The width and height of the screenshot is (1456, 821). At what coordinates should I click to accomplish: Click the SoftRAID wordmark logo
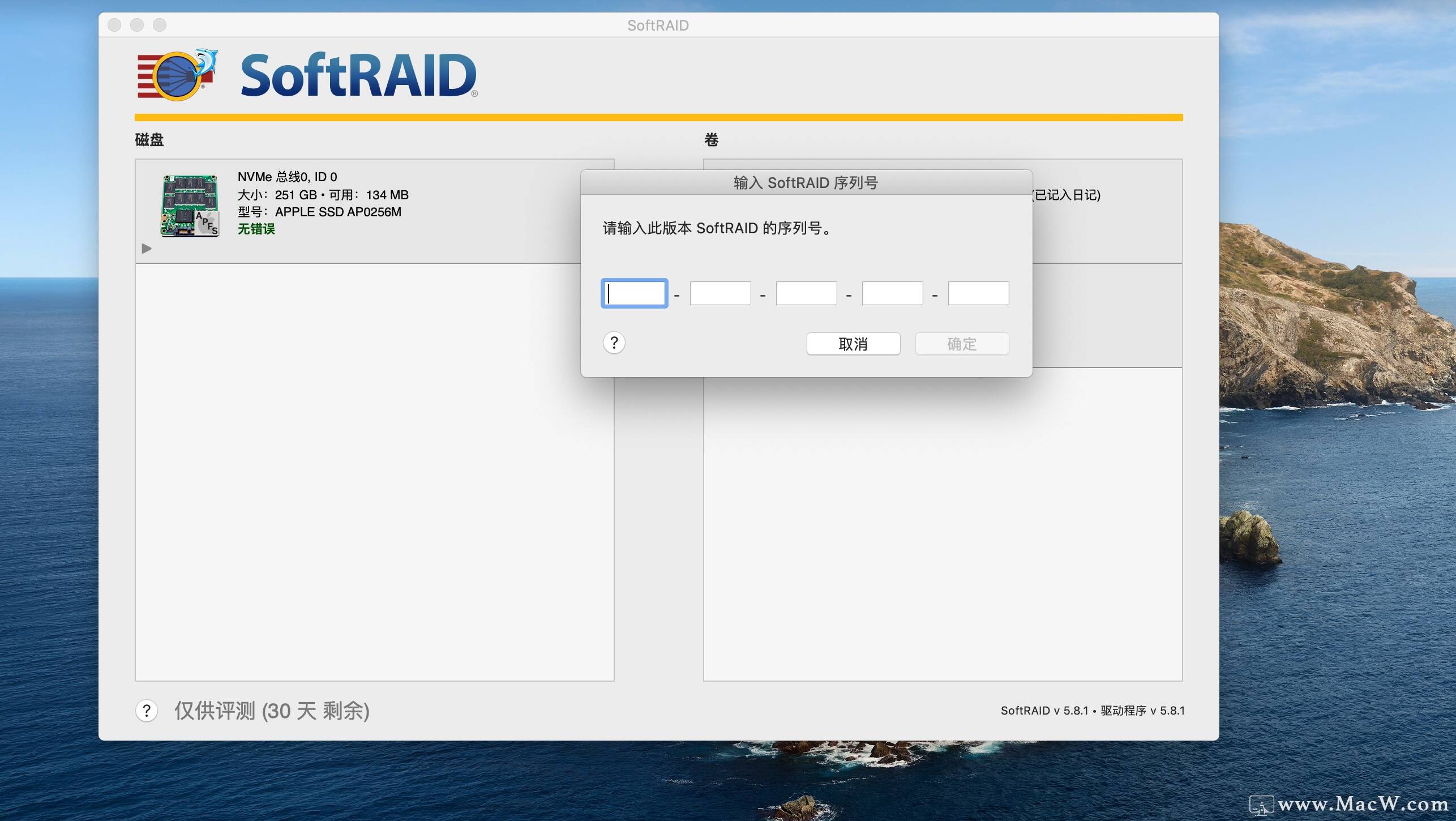click(x=359, y=75)
